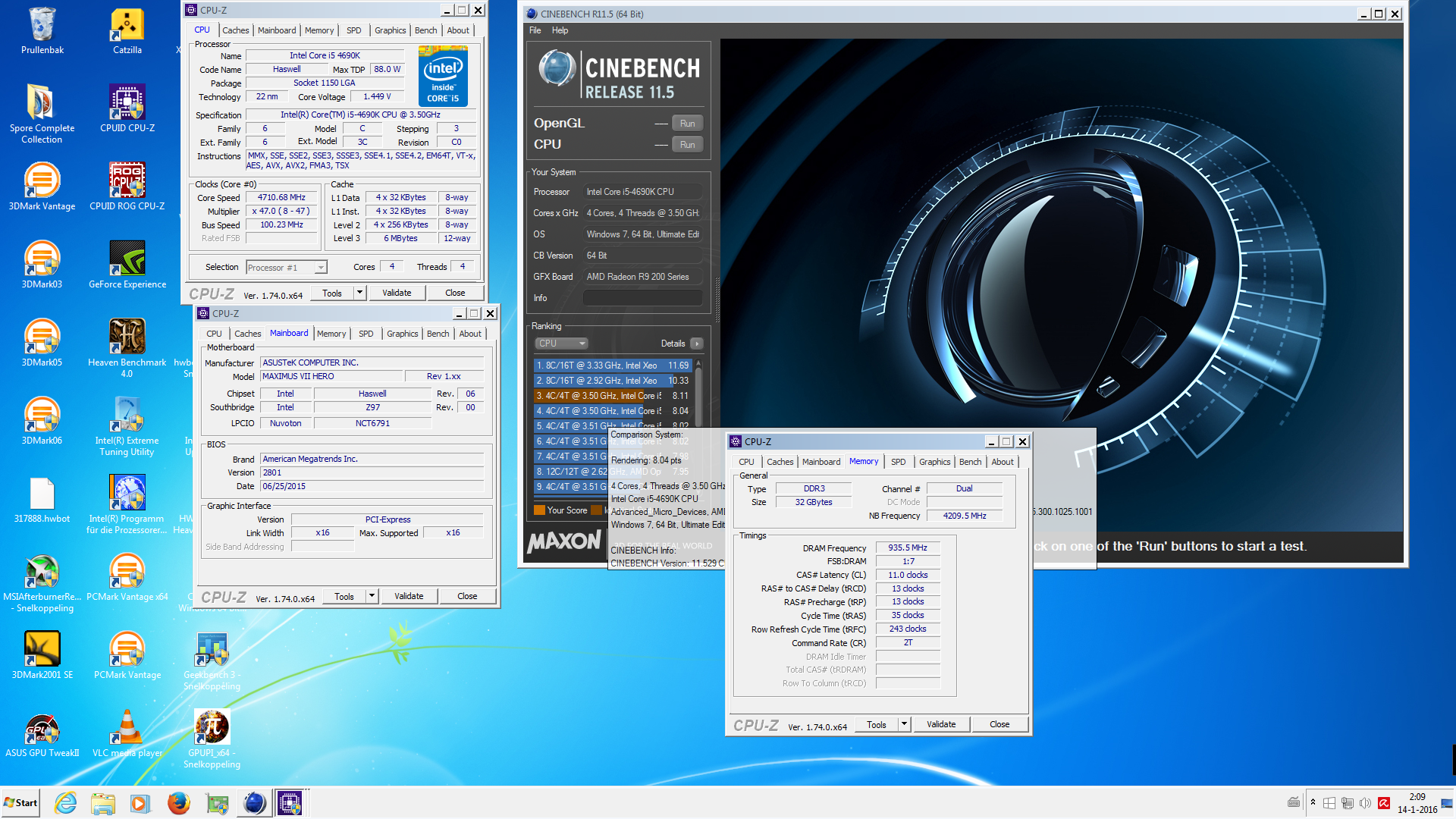1456x819 pixels.
Task: Click Validate in the top CPU-Z window
Action: pos(397,293)
